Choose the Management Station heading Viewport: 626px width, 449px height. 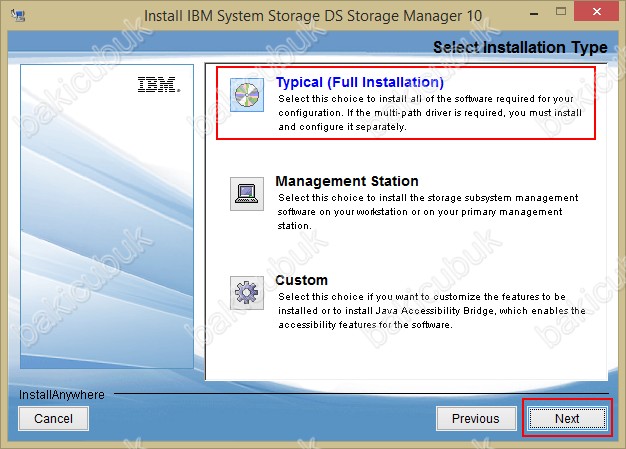click(x=347, y=181)
